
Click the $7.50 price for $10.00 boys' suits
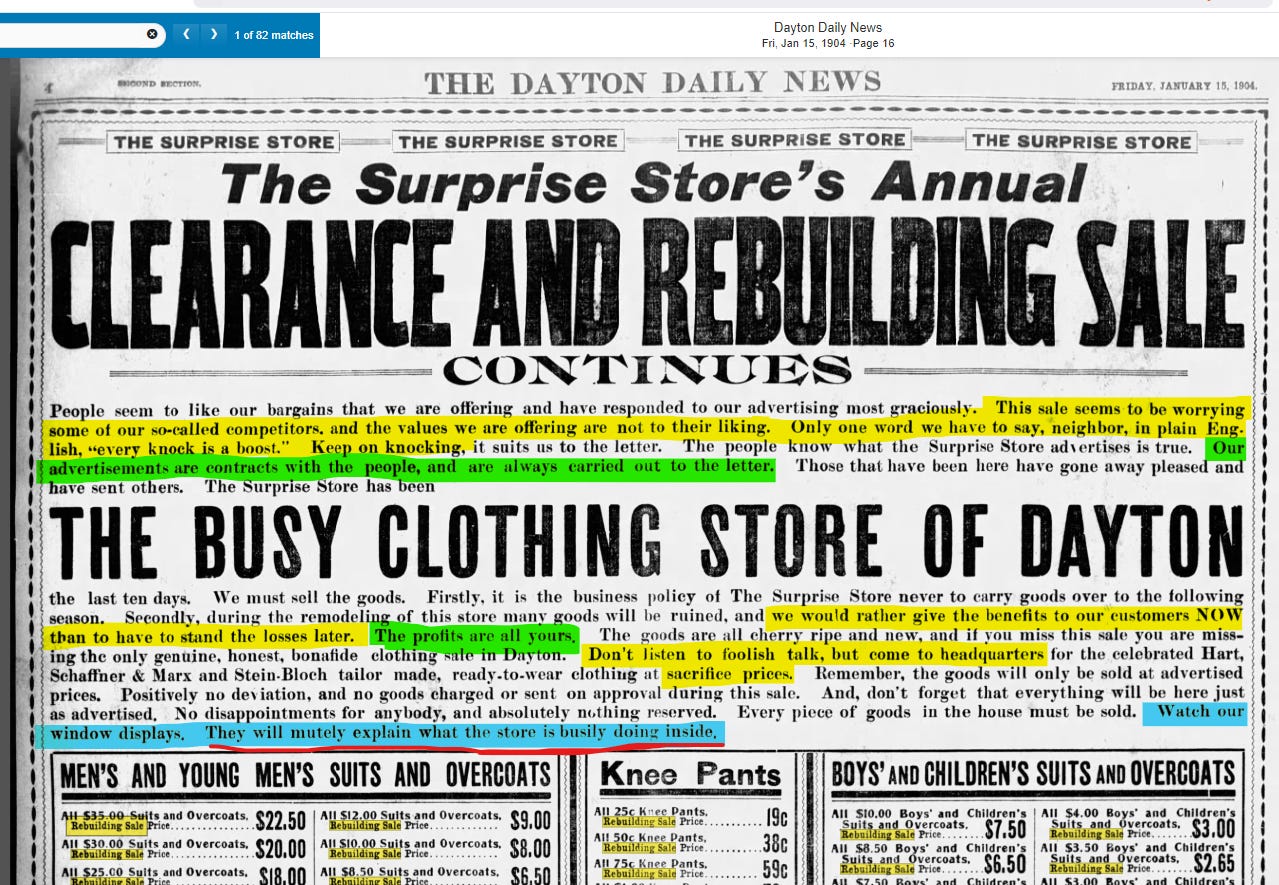(1005, 830)
